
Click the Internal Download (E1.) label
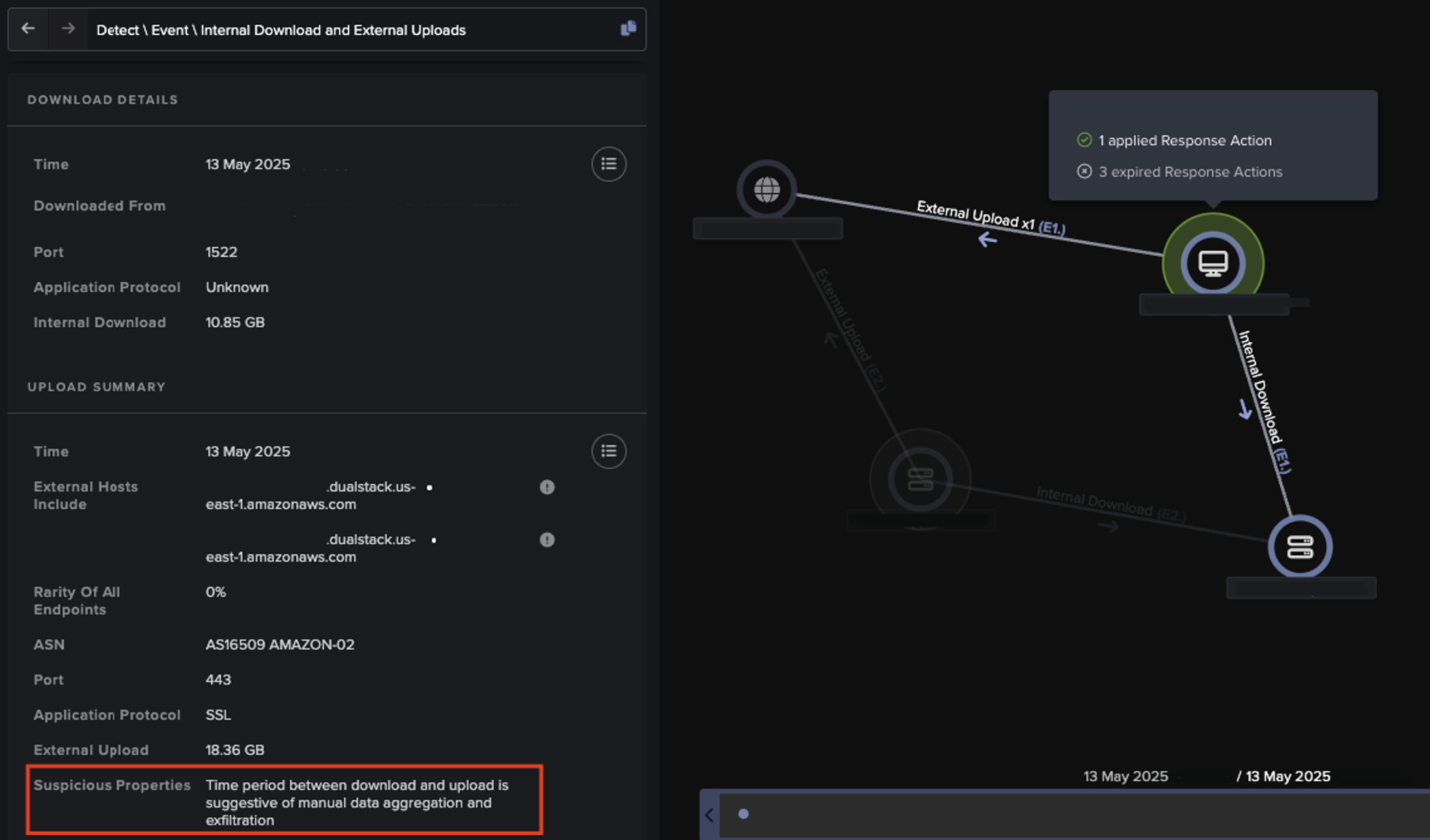point(1264,402)
